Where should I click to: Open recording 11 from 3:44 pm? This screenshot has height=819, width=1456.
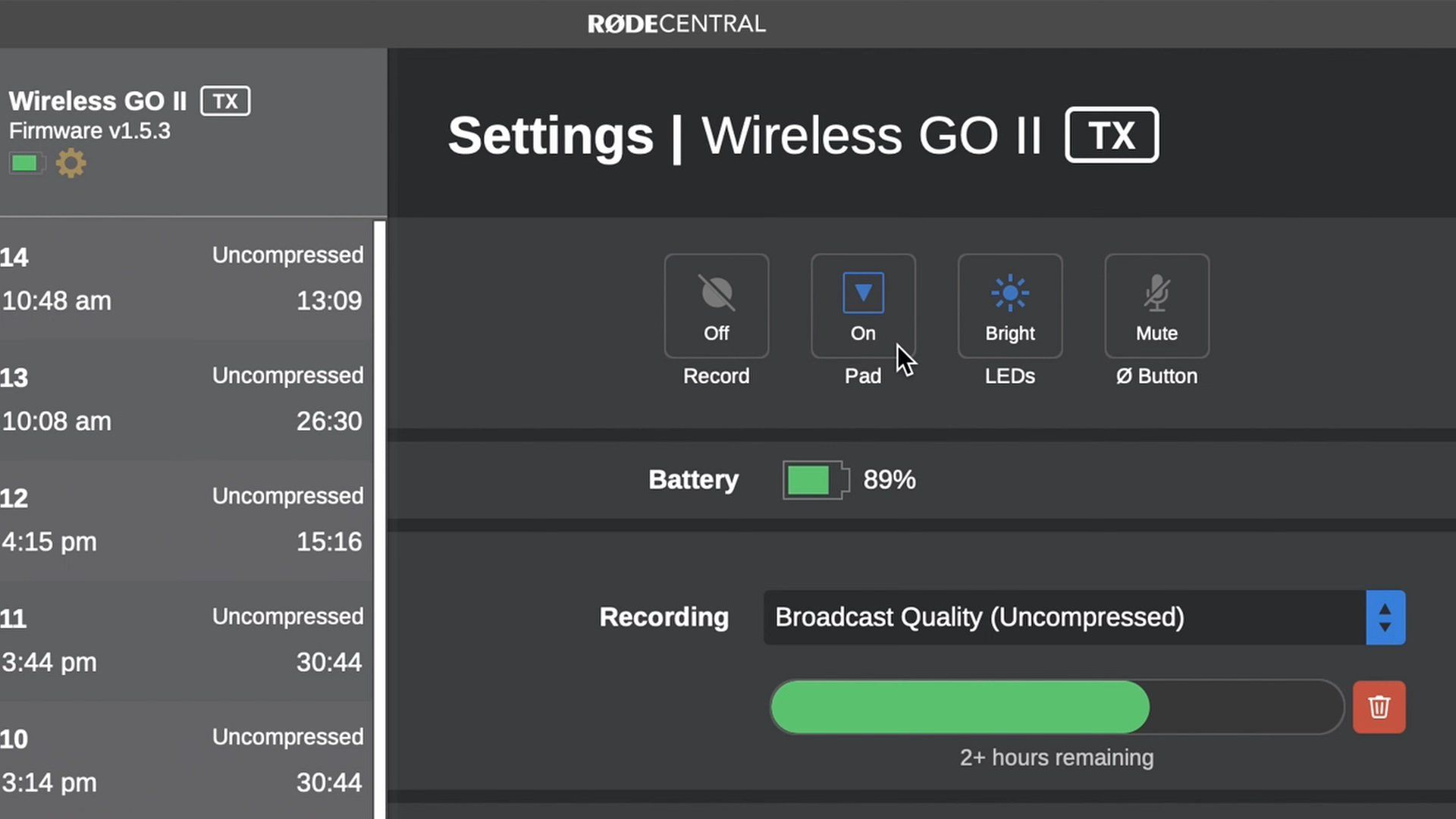pos(186,640)
